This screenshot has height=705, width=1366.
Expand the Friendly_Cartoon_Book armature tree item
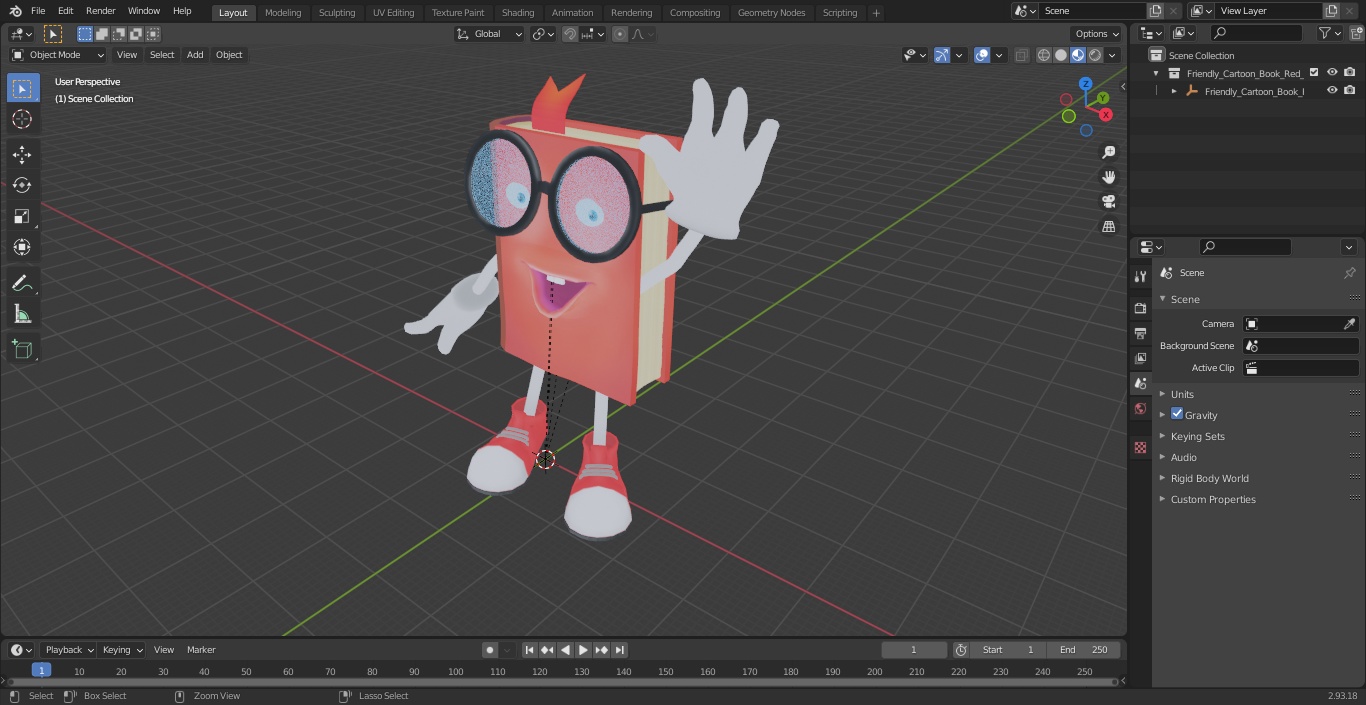1174,91
